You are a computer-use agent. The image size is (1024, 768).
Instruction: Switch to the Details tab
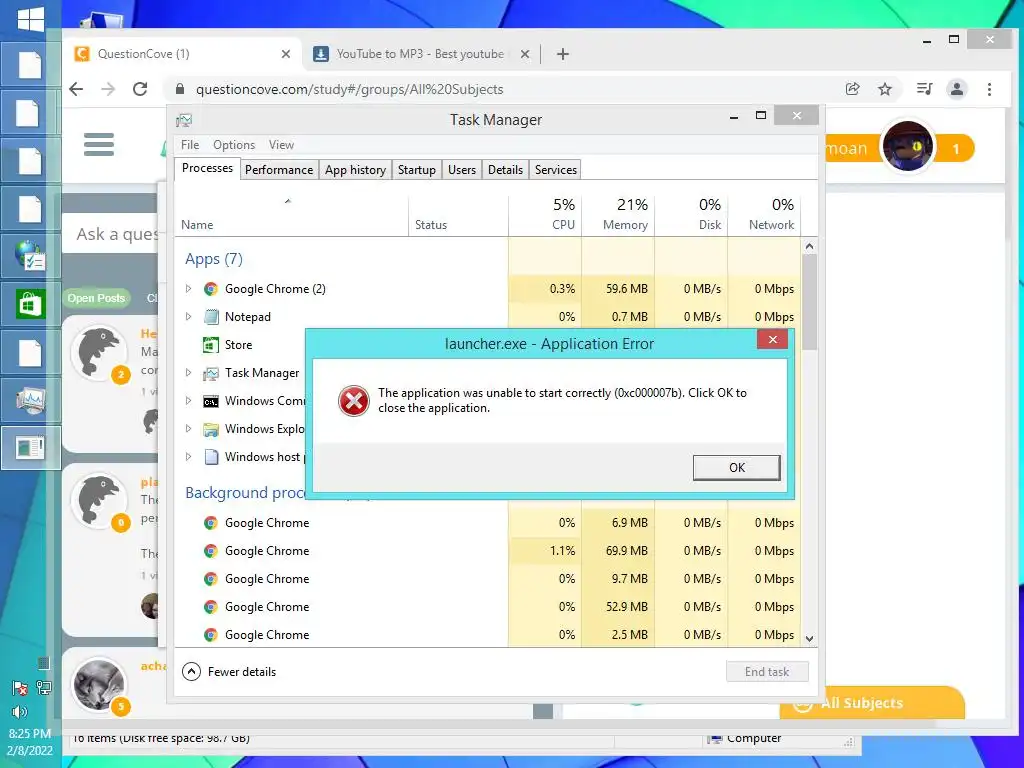click(505, 170)
